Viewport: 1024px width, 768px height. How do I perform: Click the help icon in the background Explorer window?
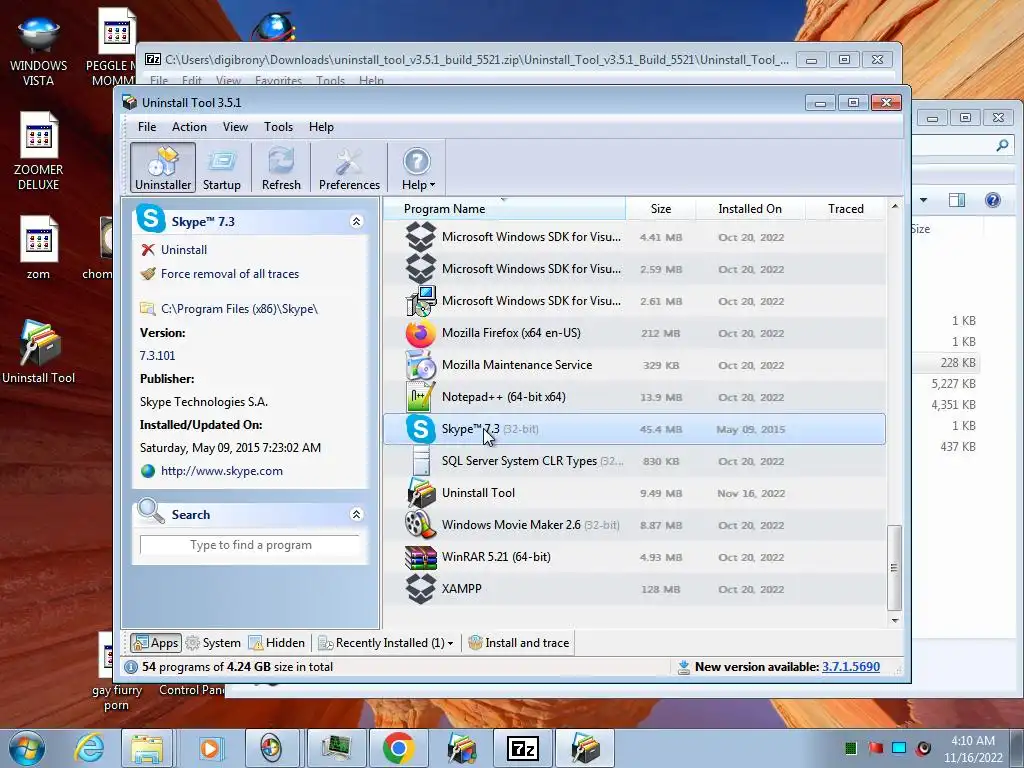tap(993, 200)
